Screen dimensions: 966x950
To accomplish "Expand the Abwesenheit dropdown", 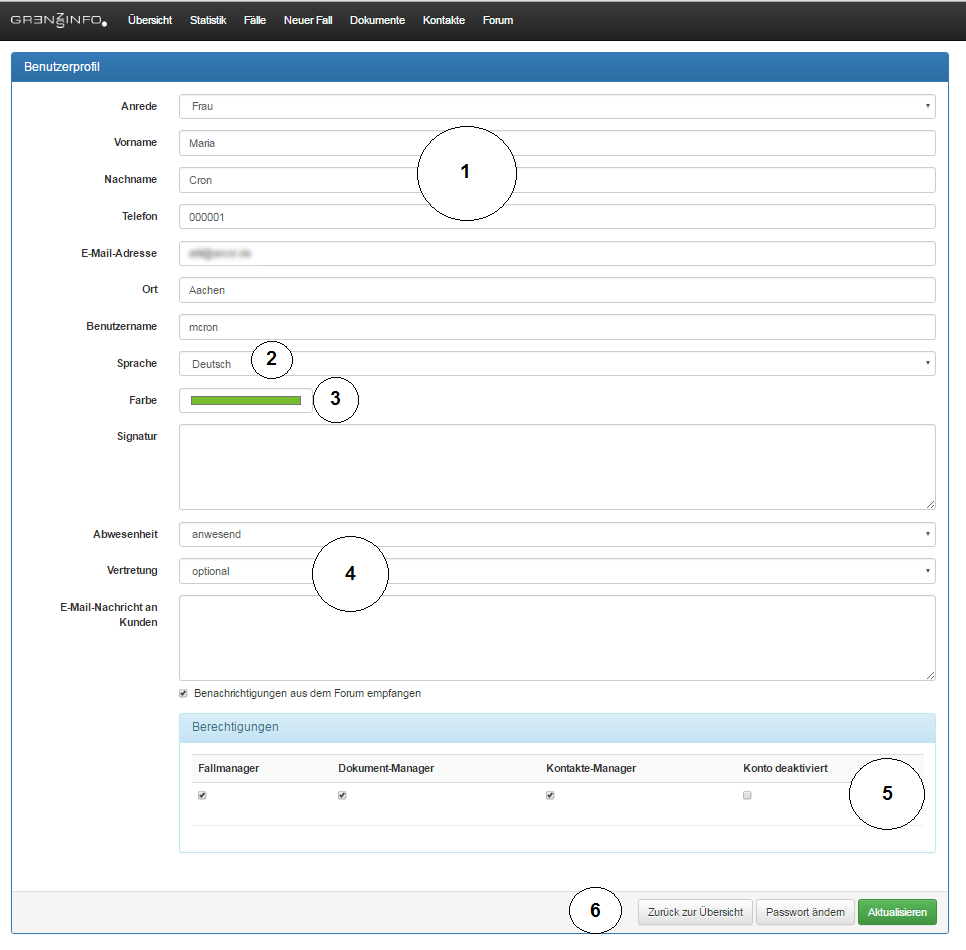I will pos(557,534).
